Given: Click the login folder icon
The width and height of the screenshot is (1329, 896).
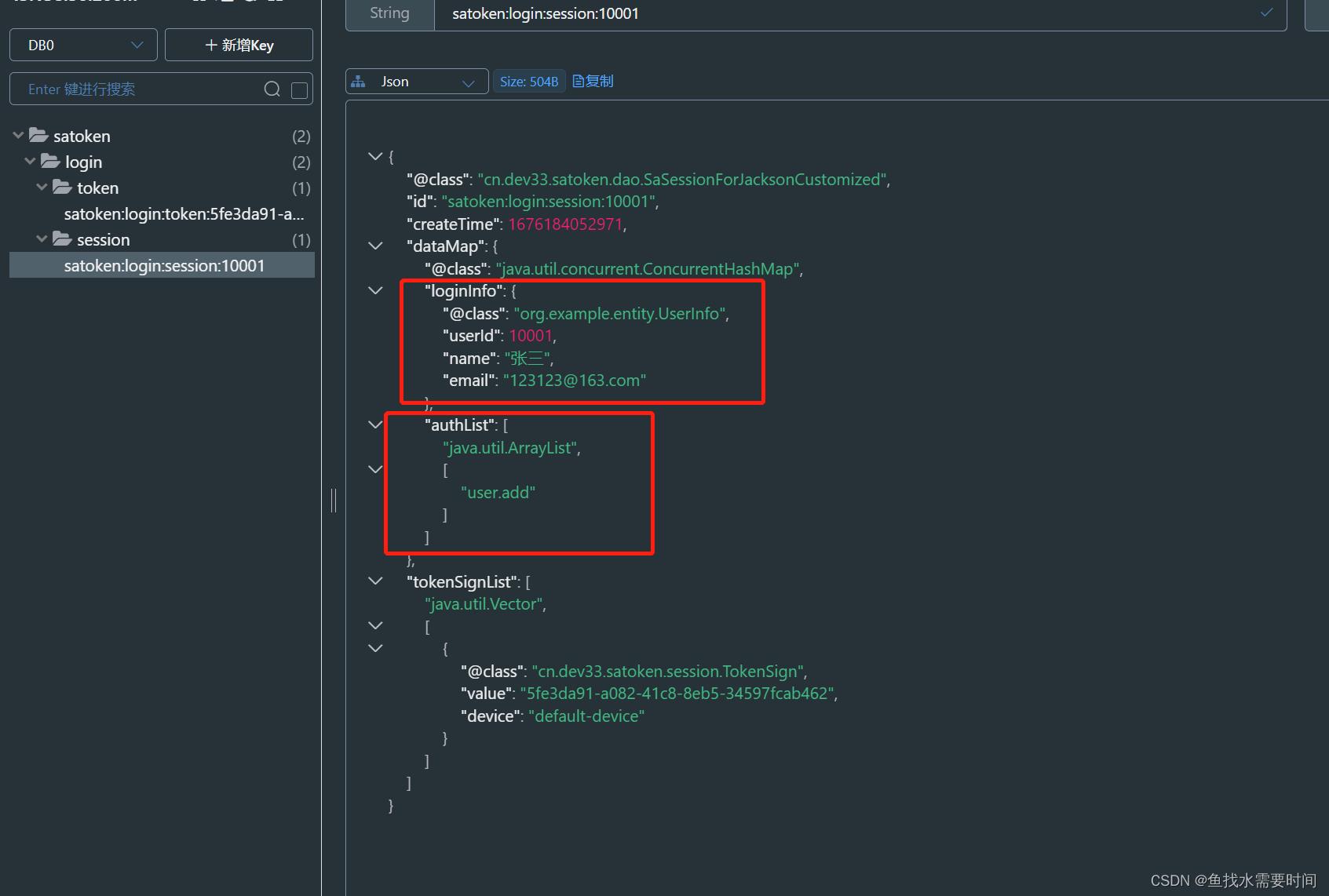Looking at the screenshot, I should pyautogui.click(x=50, y=161).
